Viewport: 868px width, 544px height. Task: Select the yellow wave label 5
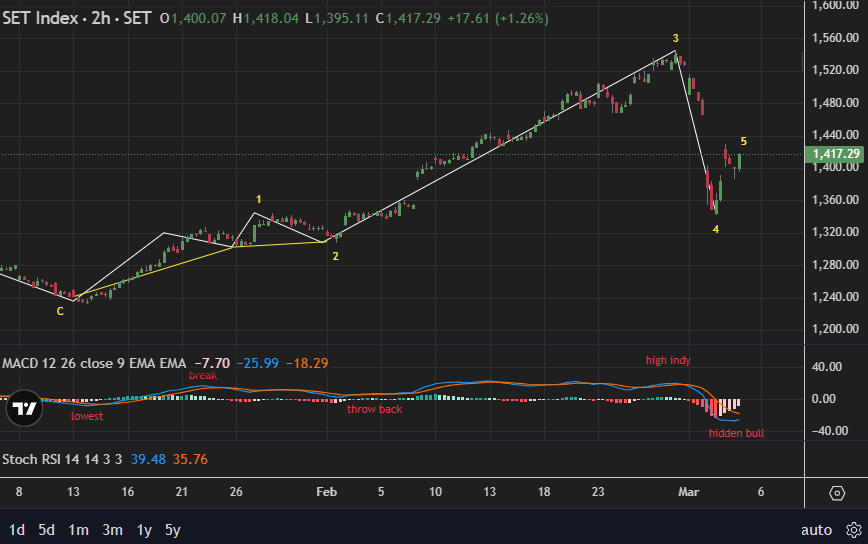click(x=743, y=142)
